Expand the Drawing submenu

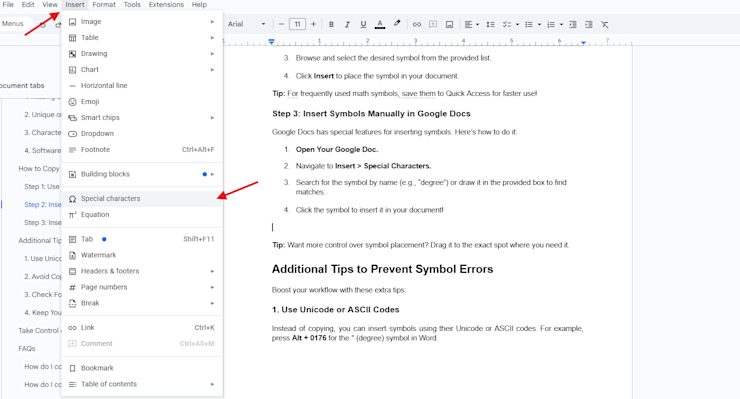point(142,54)
